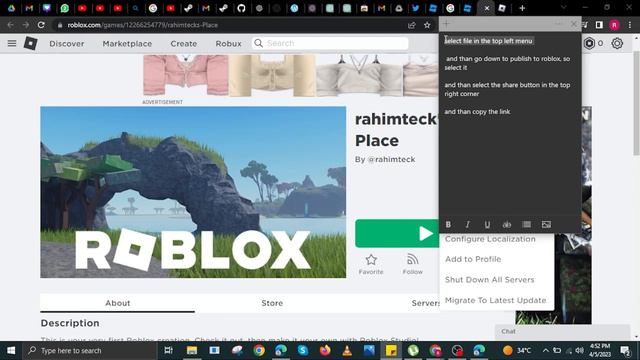
Task: Open the Chat bar at bottom right
Action: coord(562,331)
